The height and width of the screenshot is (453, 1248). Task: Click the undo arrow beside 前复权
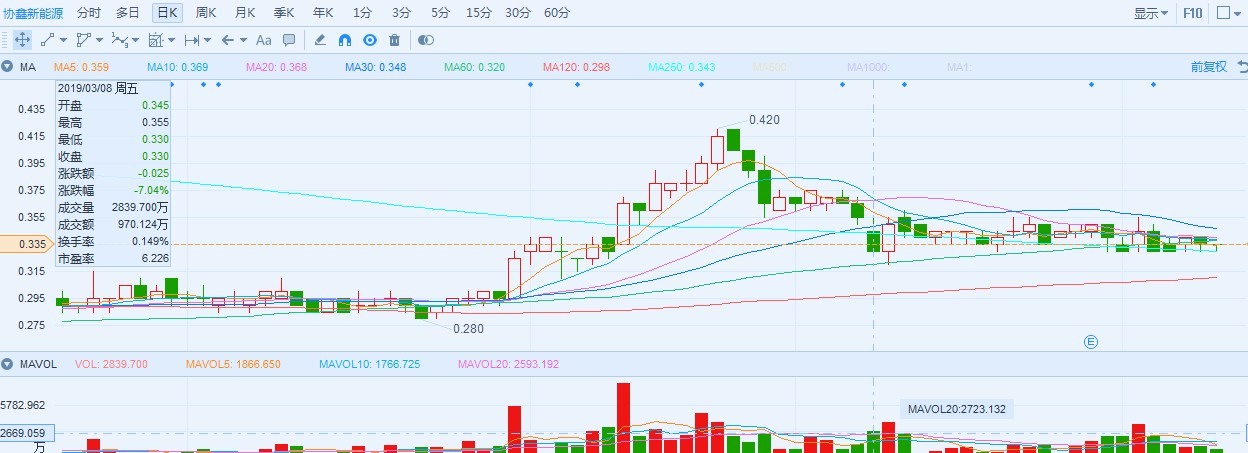coord(1241,67)
